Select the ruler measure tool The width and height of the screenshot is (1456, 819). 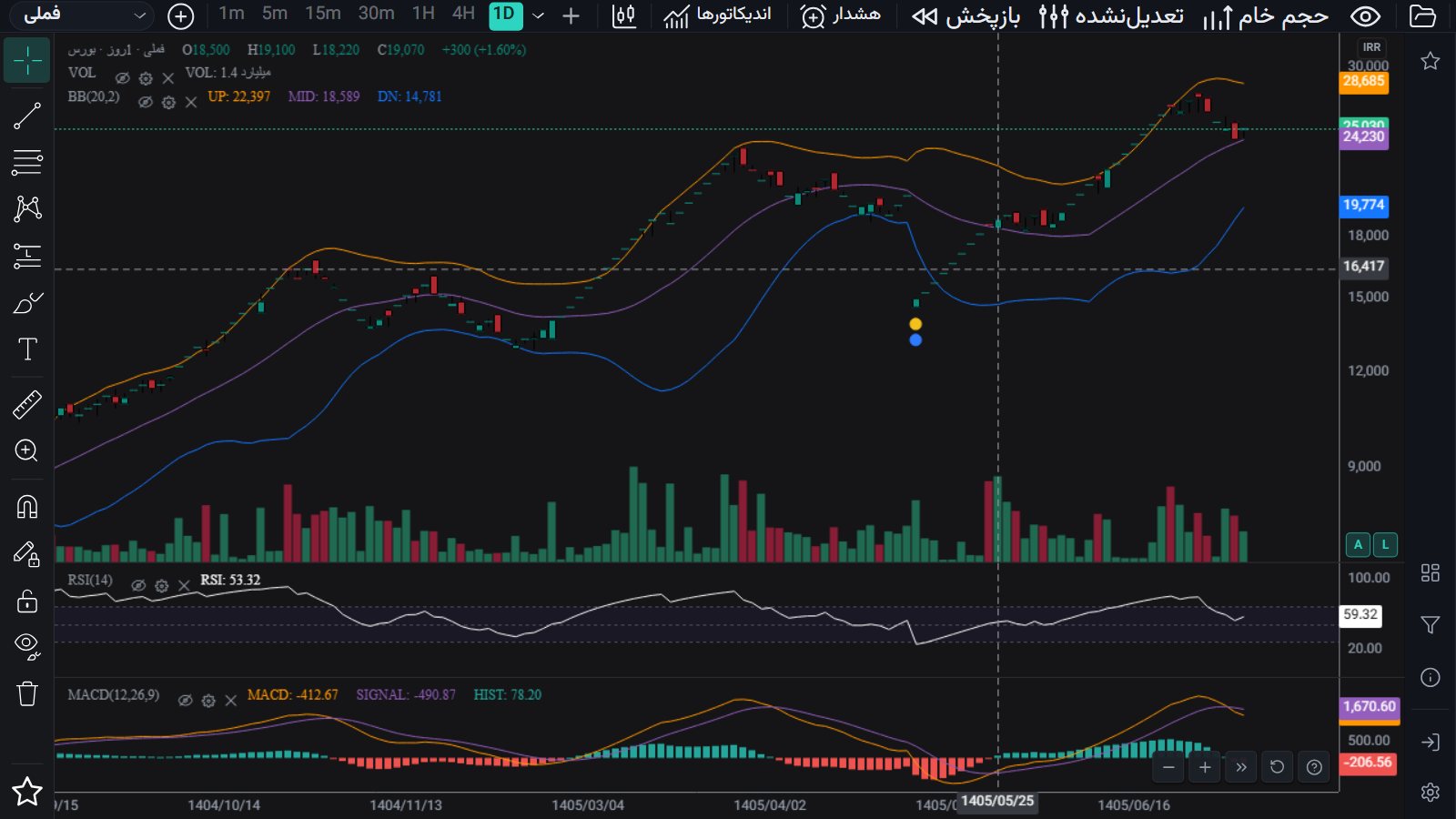click(27, 404)
